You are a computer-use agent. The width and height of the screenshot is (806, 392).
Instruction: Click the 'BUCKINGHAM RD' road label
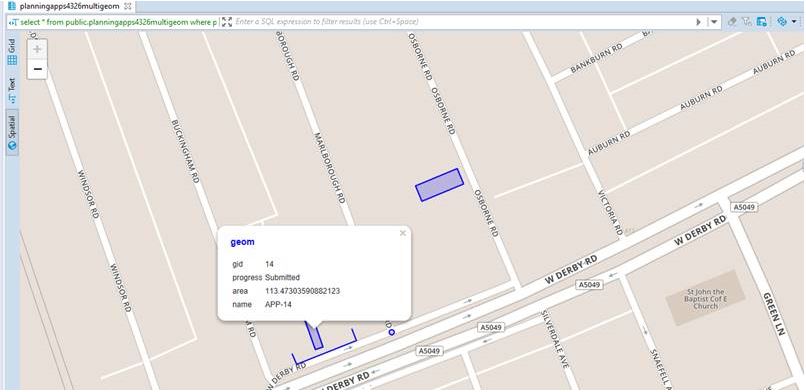185,152
